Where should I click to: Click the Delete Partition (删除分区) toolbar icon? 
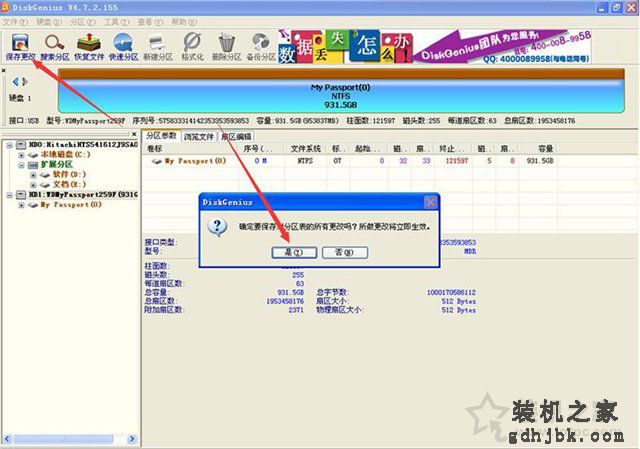(x=227, y=47)
